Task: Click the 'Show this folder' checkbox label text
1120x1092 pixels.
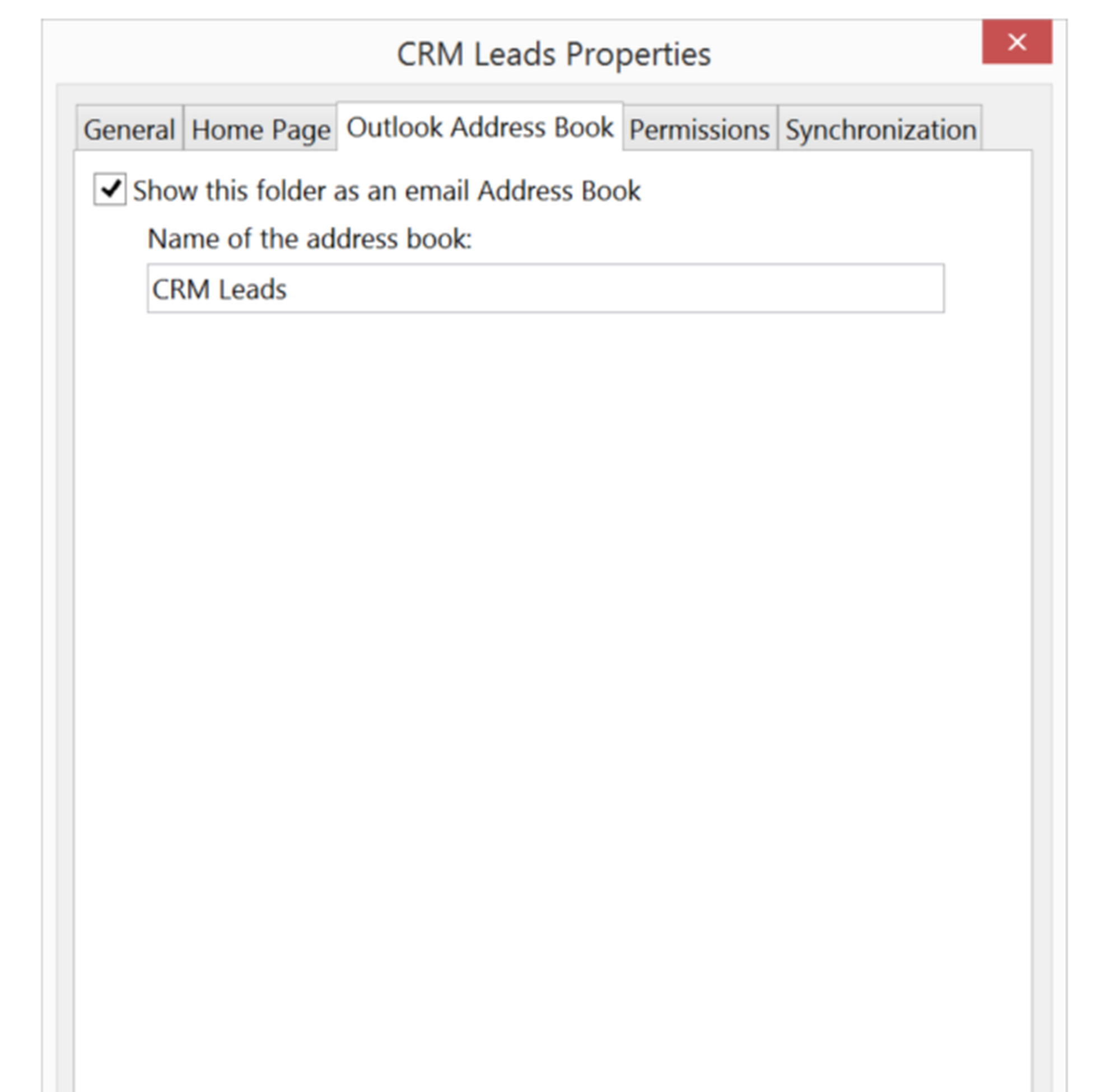Action: click(x=386, y=190)
